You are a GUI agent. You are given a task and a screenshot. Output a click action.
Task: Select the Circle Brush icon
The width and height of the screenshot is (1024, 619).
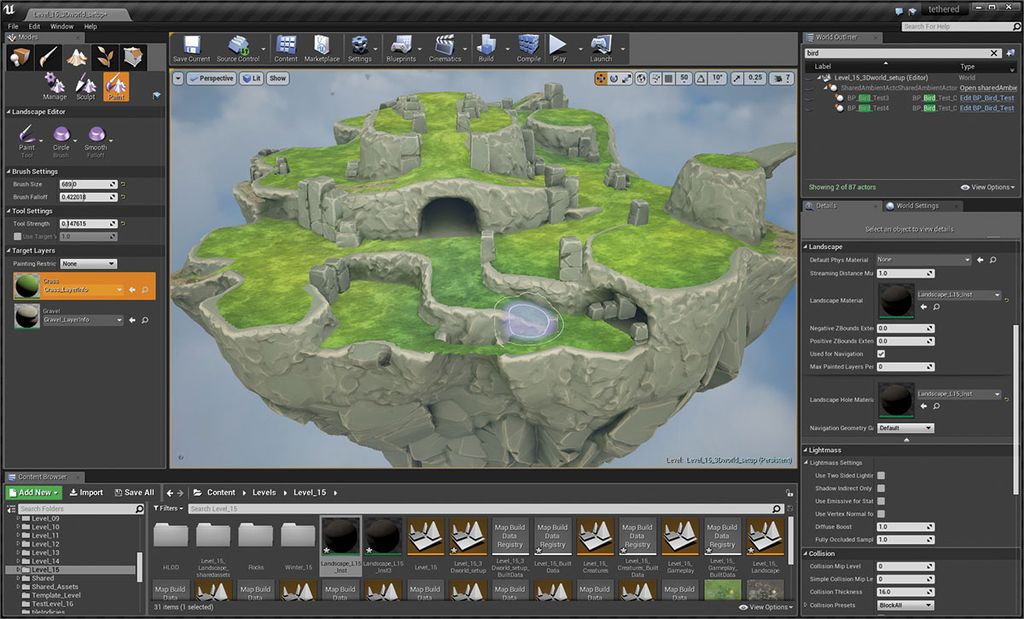62,134
